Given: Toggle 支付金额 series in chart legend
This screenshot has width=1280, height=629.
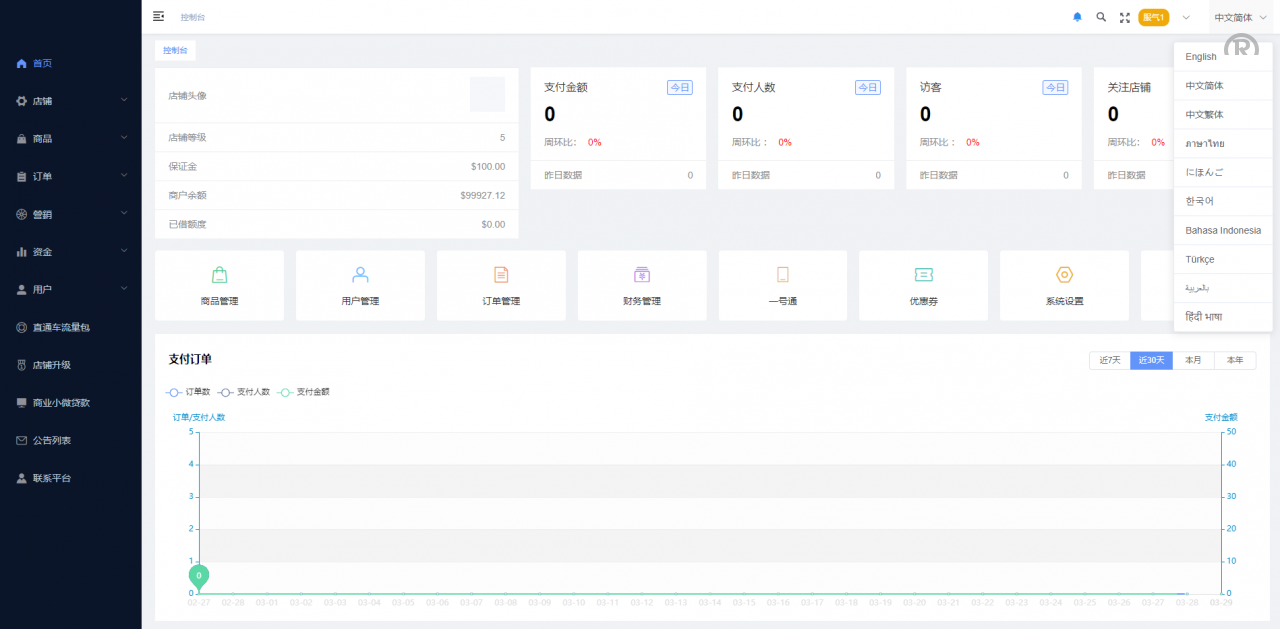Looking at the screenshot, I should [x=303, y=392].
